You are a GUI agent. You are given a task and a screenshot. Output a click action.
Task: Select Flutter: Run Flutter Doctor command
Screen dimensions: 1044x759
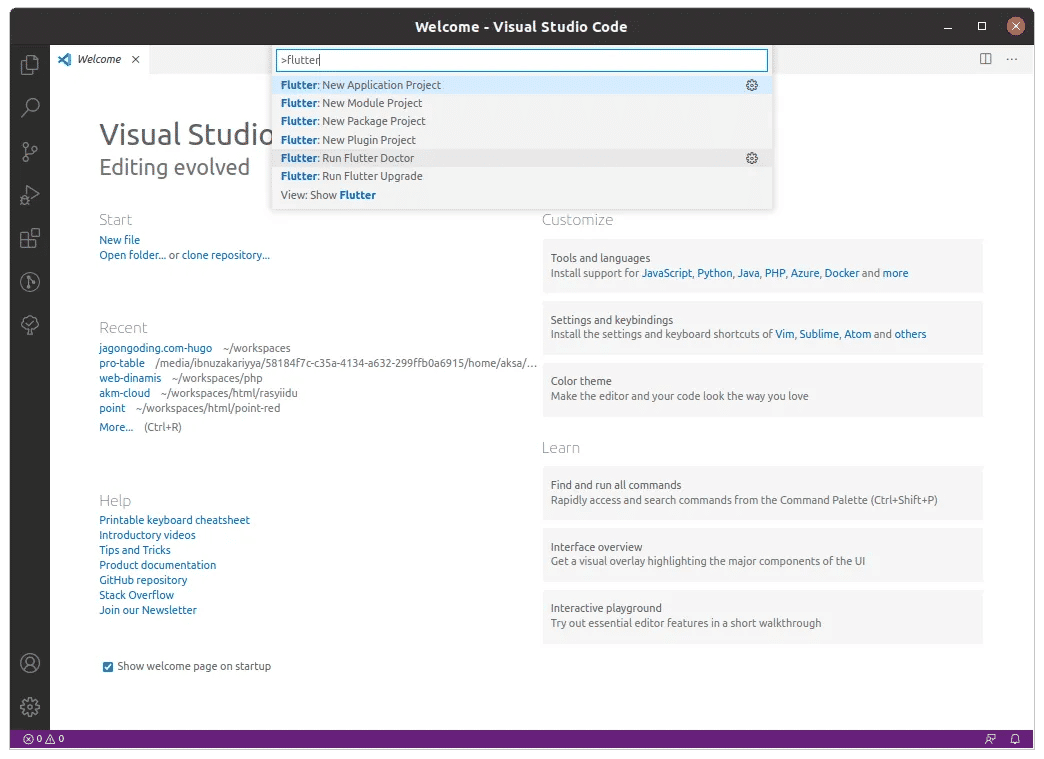click(x=521, y=158)
